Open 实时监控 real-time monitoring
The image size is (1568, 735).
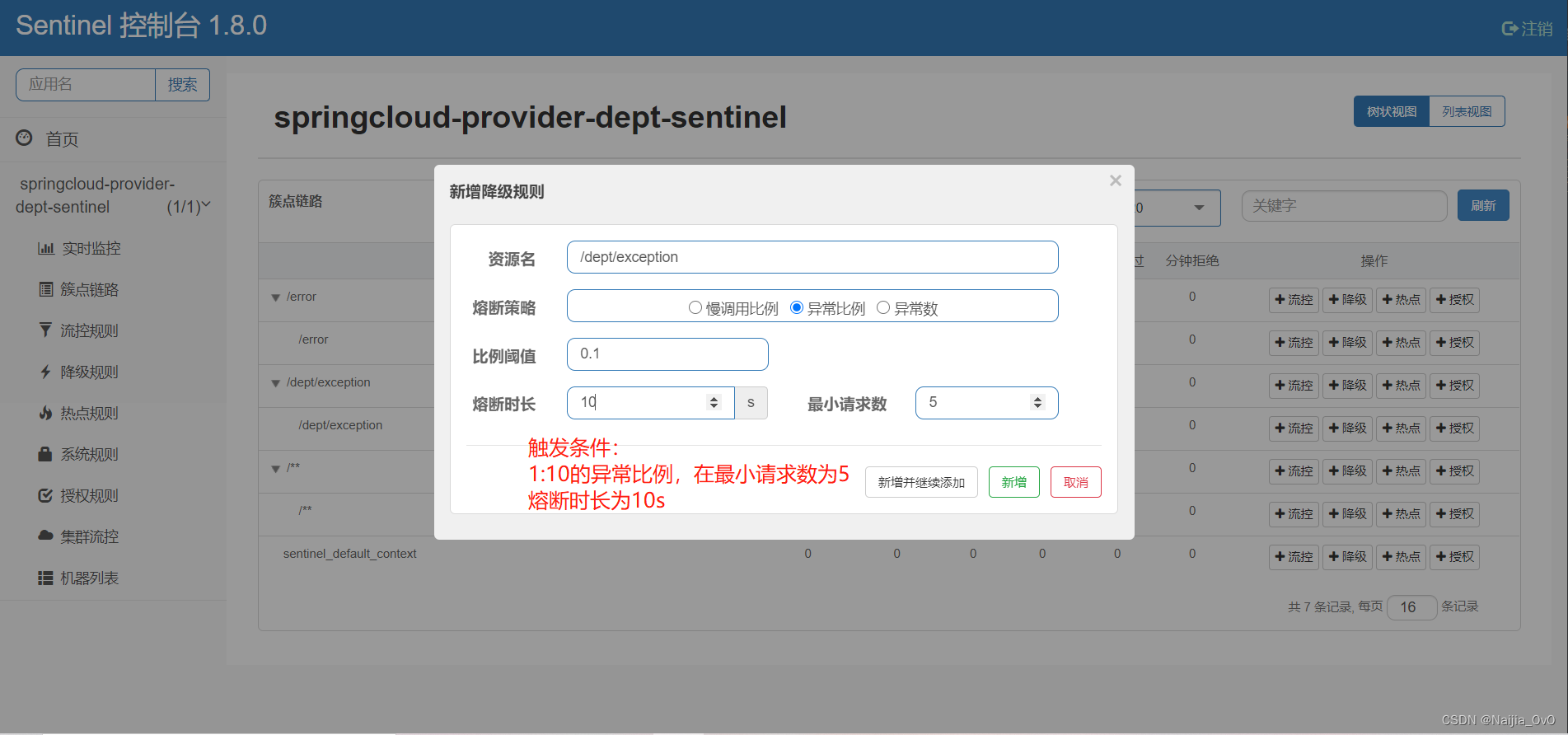coord(80,248)
